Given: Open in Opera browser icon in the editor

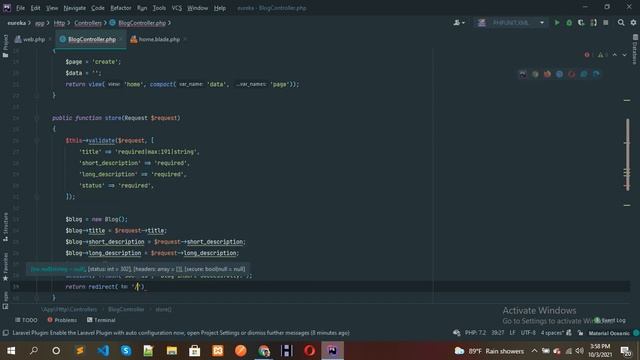Looking at the screenshot, I should click(572, 74).
